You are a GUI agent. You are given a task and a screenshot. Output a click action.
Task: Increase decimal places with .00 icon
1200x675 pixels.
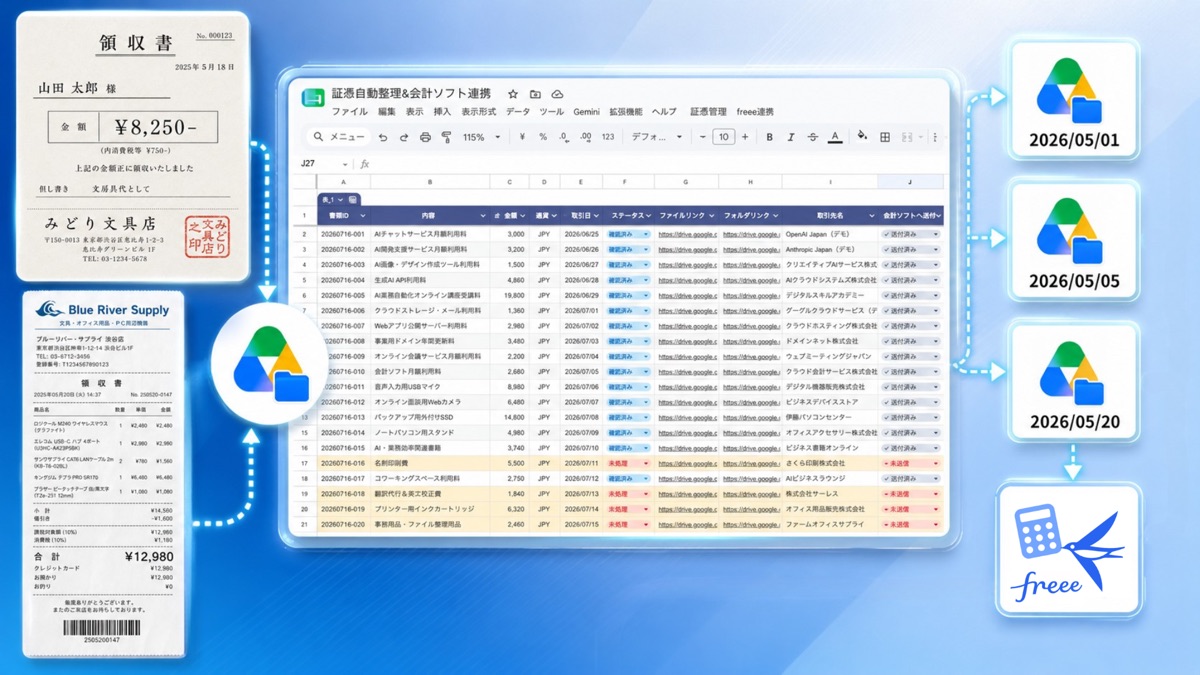[584, 137]
